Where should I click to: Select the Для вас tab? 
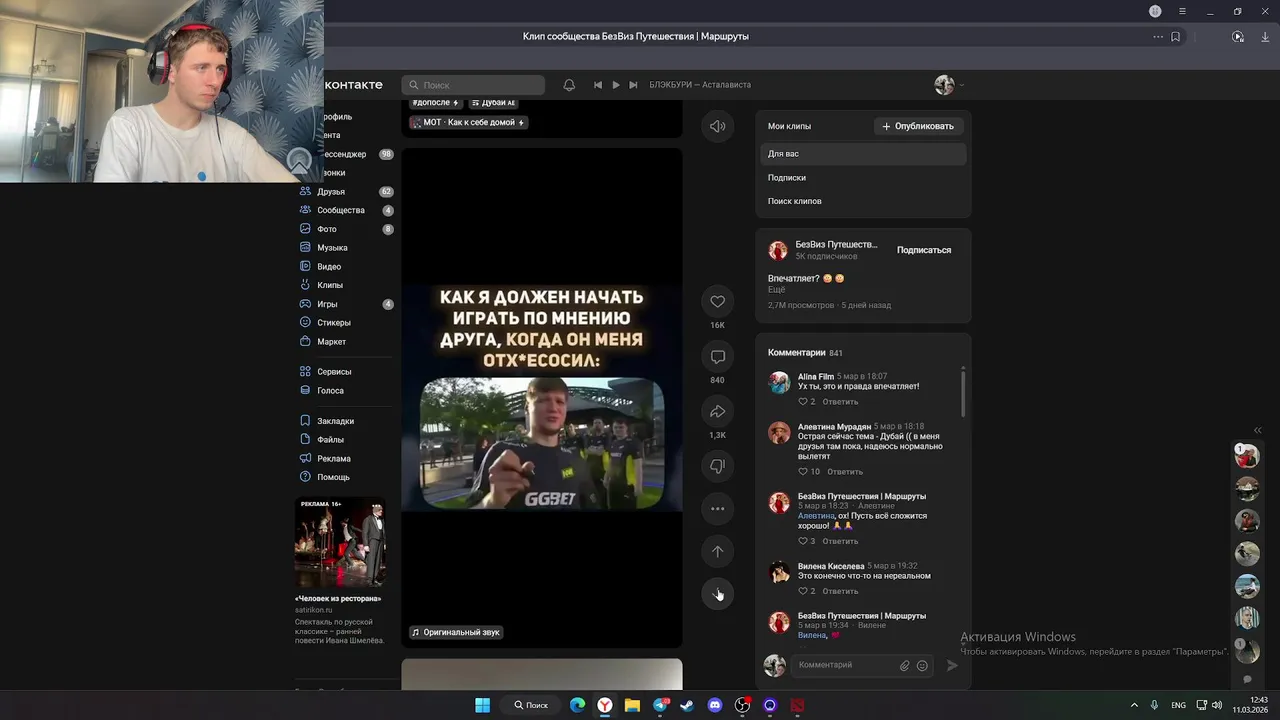click(x=863, y=154)
